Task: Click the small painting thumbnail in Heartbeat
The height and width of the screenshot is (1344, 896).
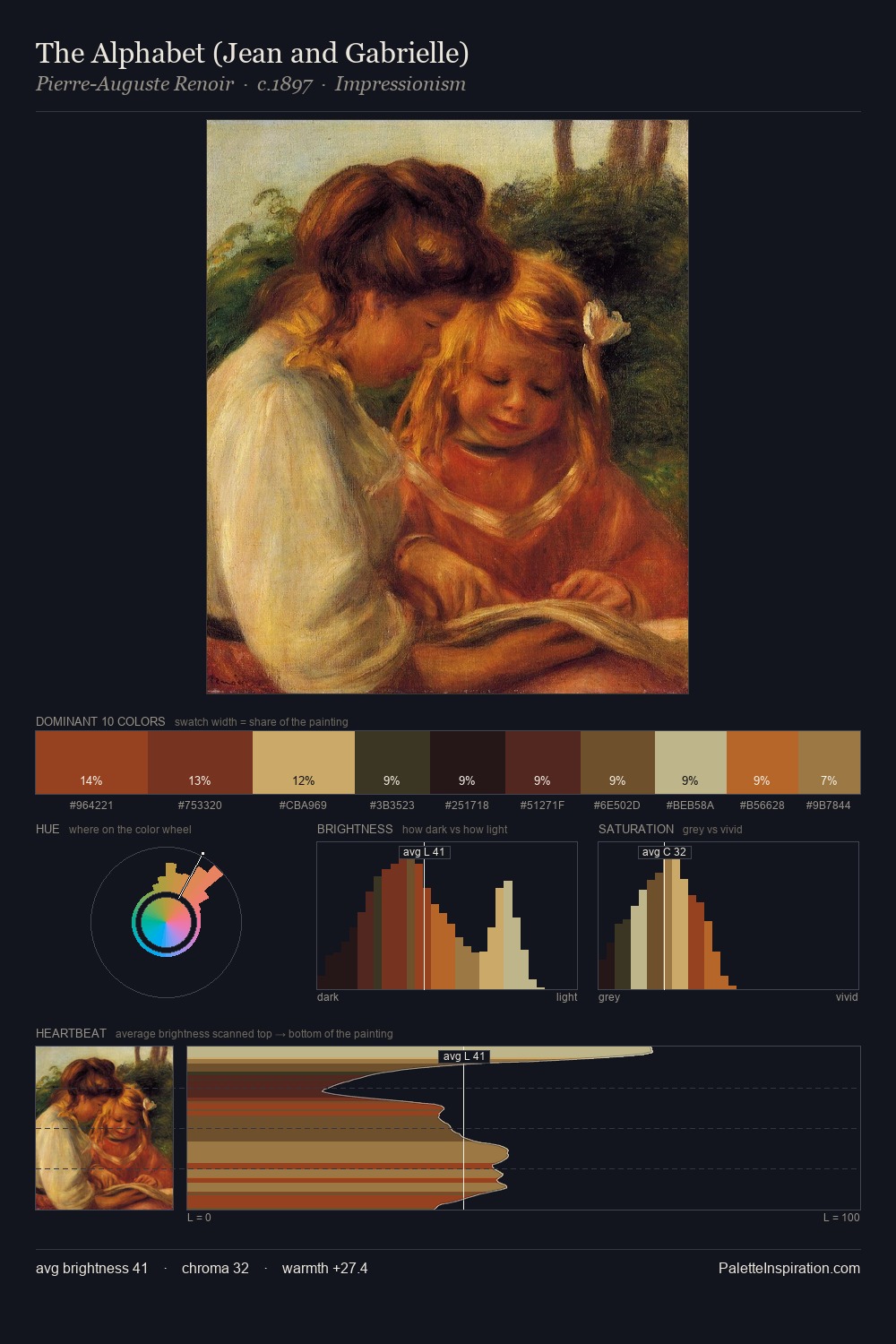Action: point(104,1128)
